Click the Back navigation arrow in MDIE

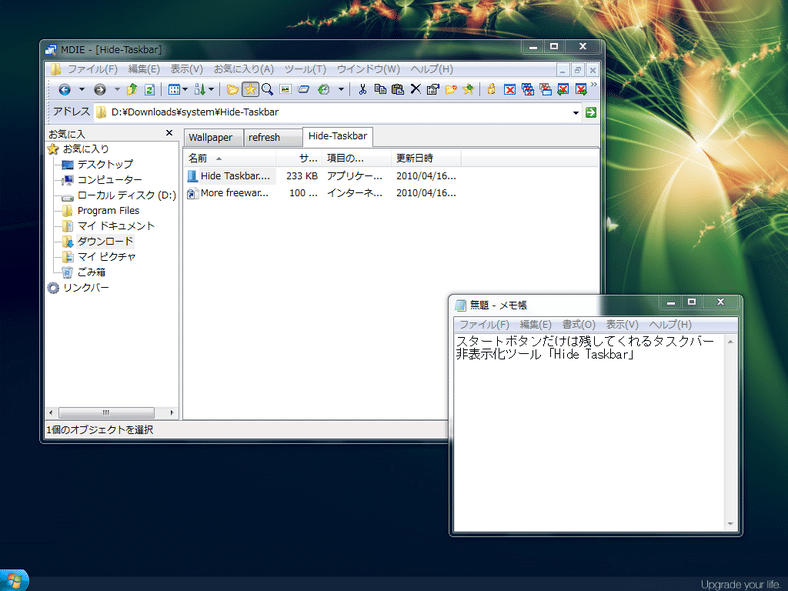[x=64, y=89]
